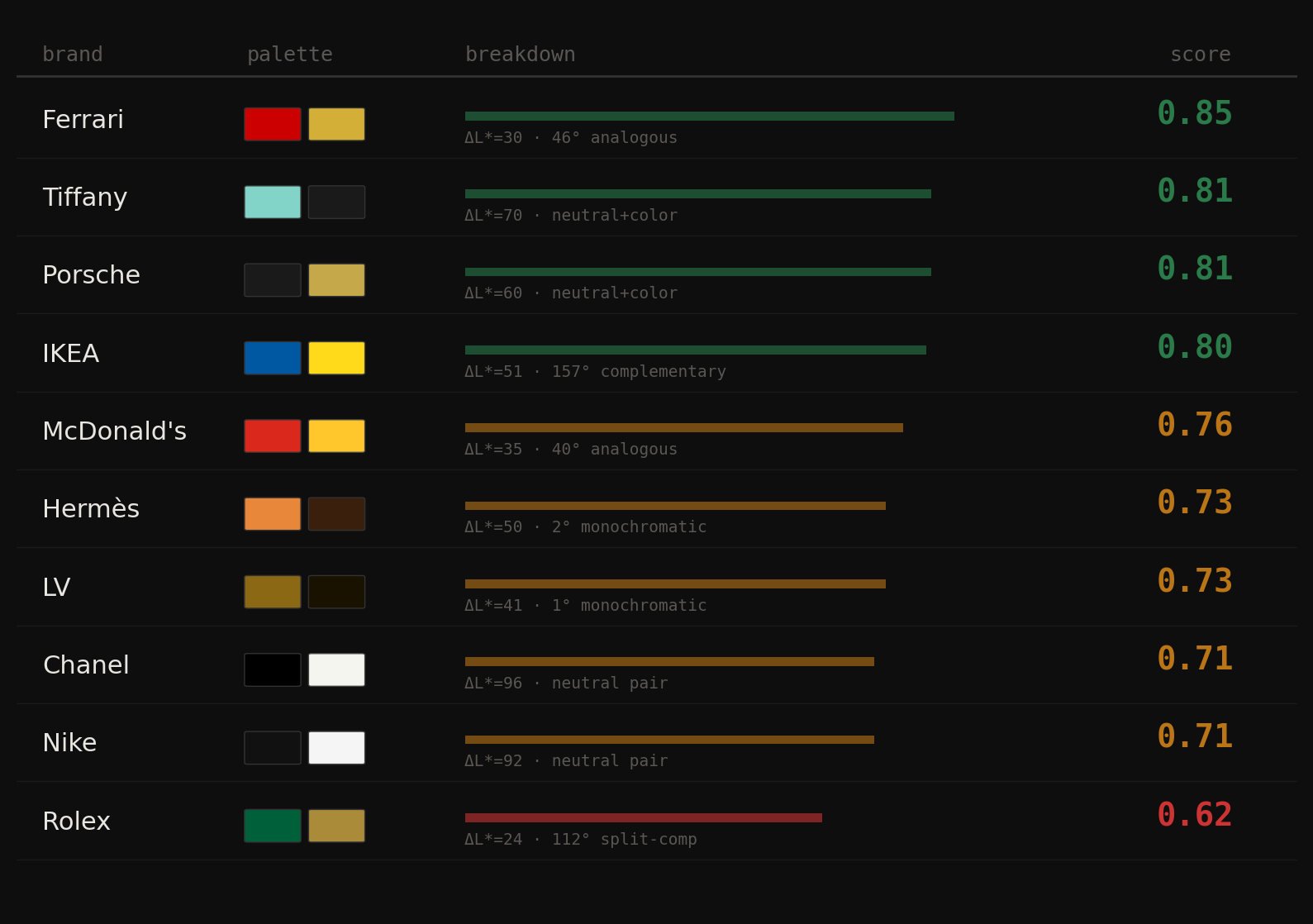Select the Chanel brand name

(x=86, y=665)
